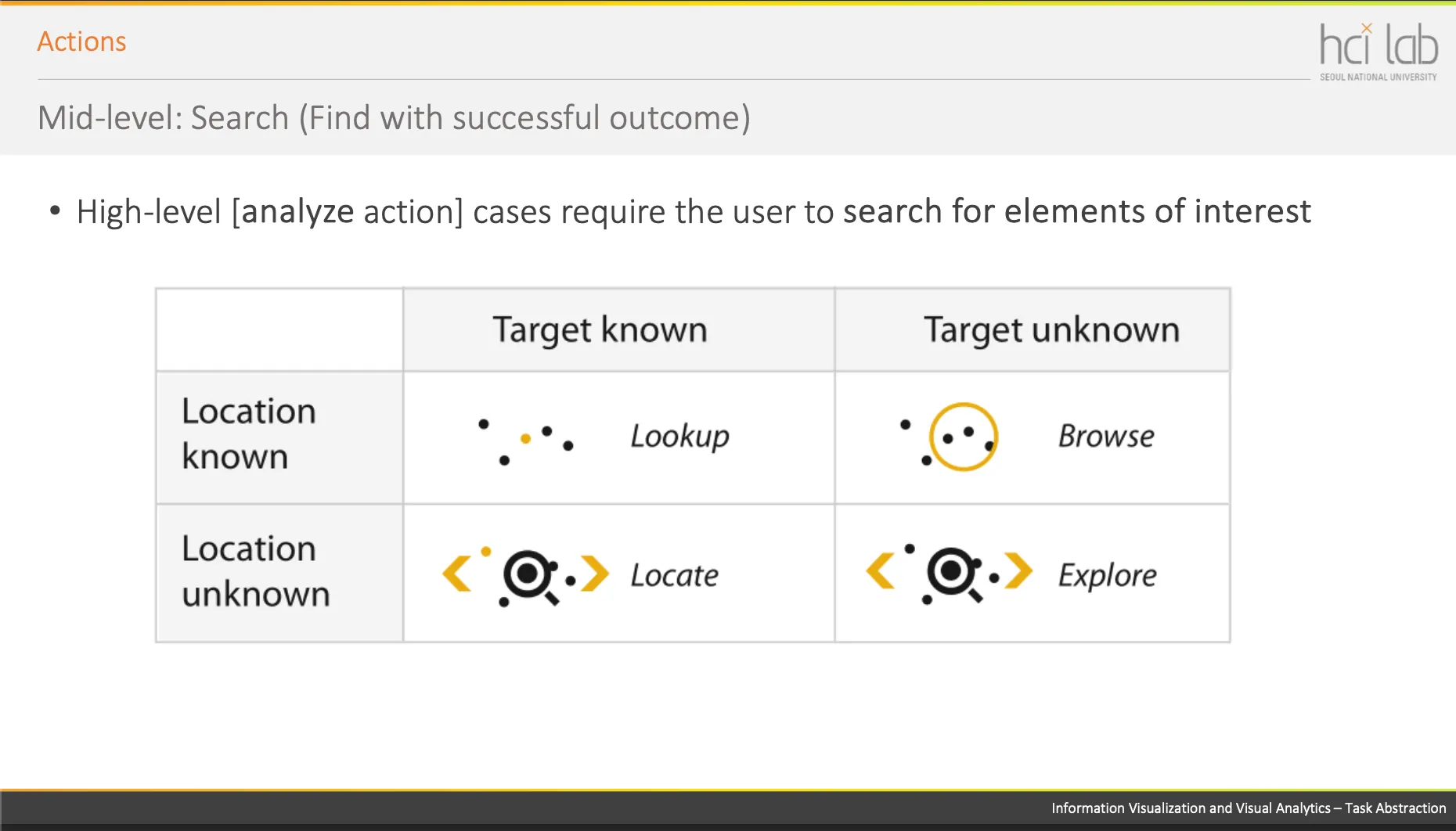1456x831 pixels.
Task: Click the Target known column header
Action: click(600, 330)
